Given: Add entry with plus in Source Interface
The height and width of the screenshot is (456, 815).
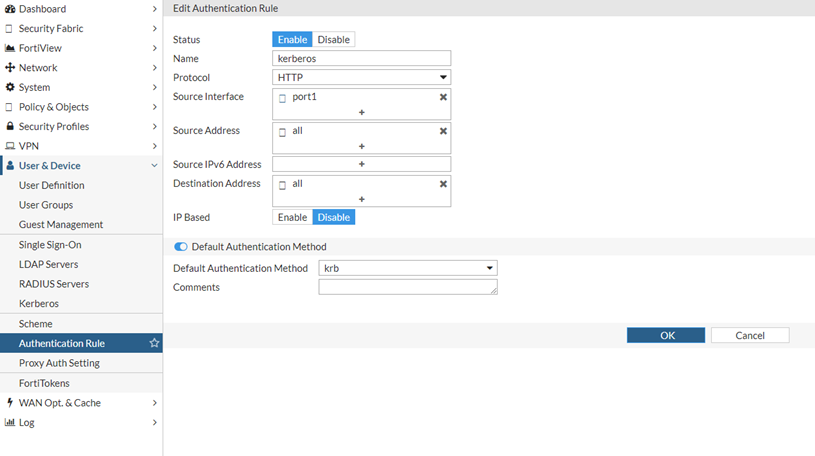Looking at the screenshot, I should 361,112.
